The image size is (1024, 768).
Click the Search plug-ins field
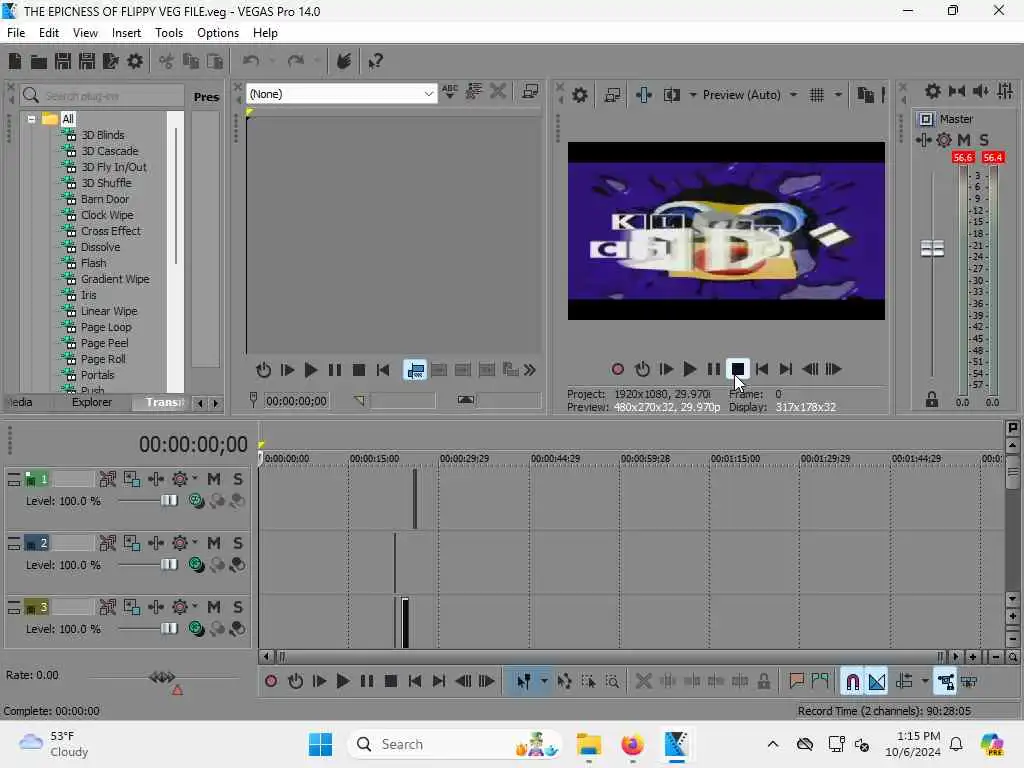coord(103,96)
